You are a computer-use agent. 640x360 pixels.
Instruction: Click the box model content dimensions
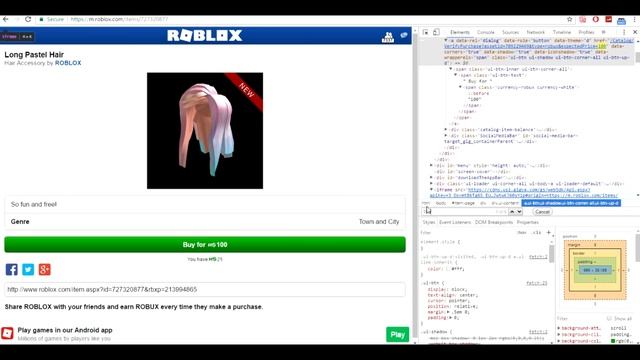(x=595, y=270)
